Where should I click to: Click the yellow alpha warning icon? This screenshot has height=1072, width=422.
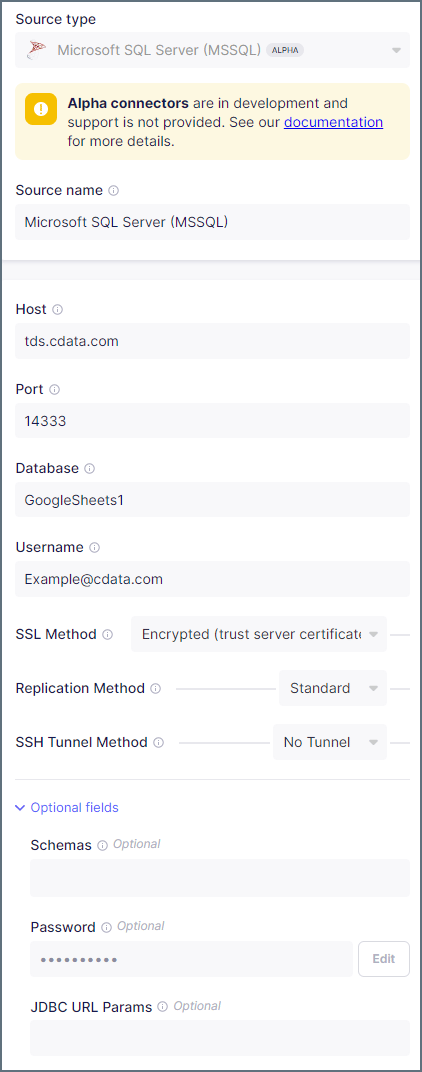(x=41, y=109)
